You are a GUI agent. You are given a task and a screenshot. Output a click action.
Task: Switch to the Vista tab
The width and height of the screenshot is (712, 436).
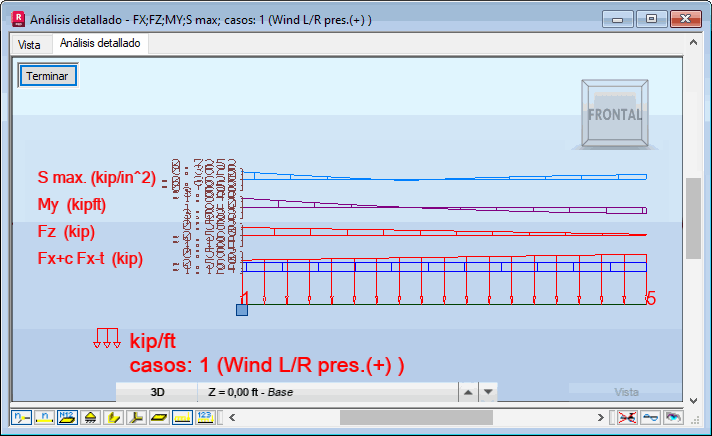click(x=29, y=45)
